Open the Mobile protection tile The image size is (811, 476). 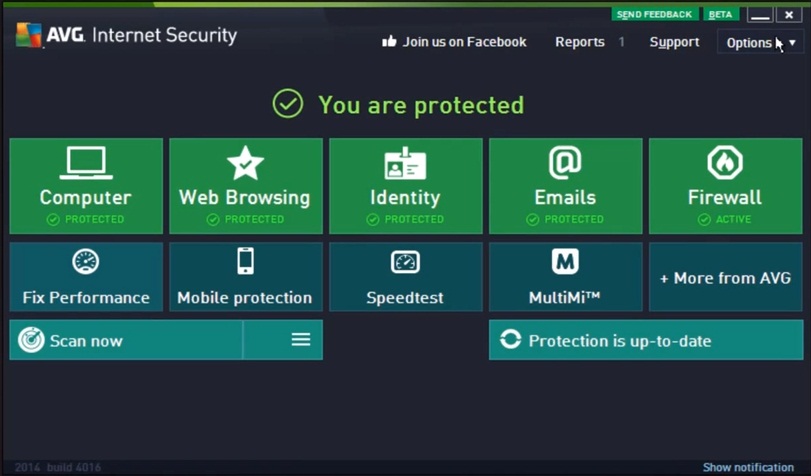246,277
